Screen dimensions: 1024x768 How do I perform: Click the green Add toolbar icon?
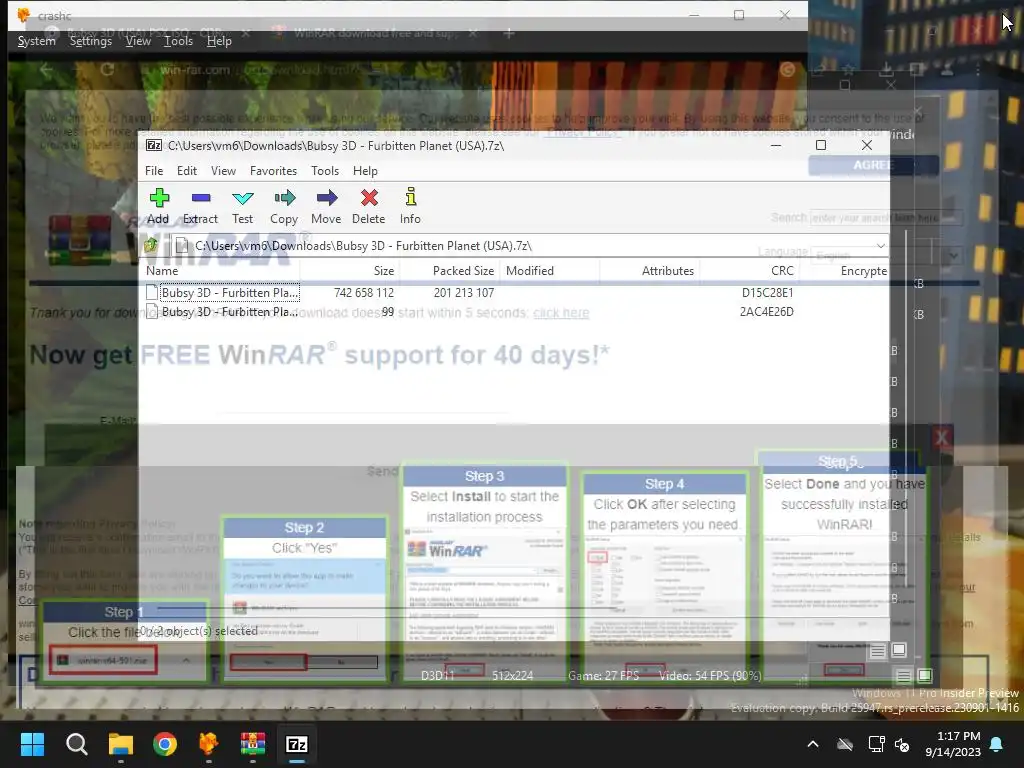159,198
